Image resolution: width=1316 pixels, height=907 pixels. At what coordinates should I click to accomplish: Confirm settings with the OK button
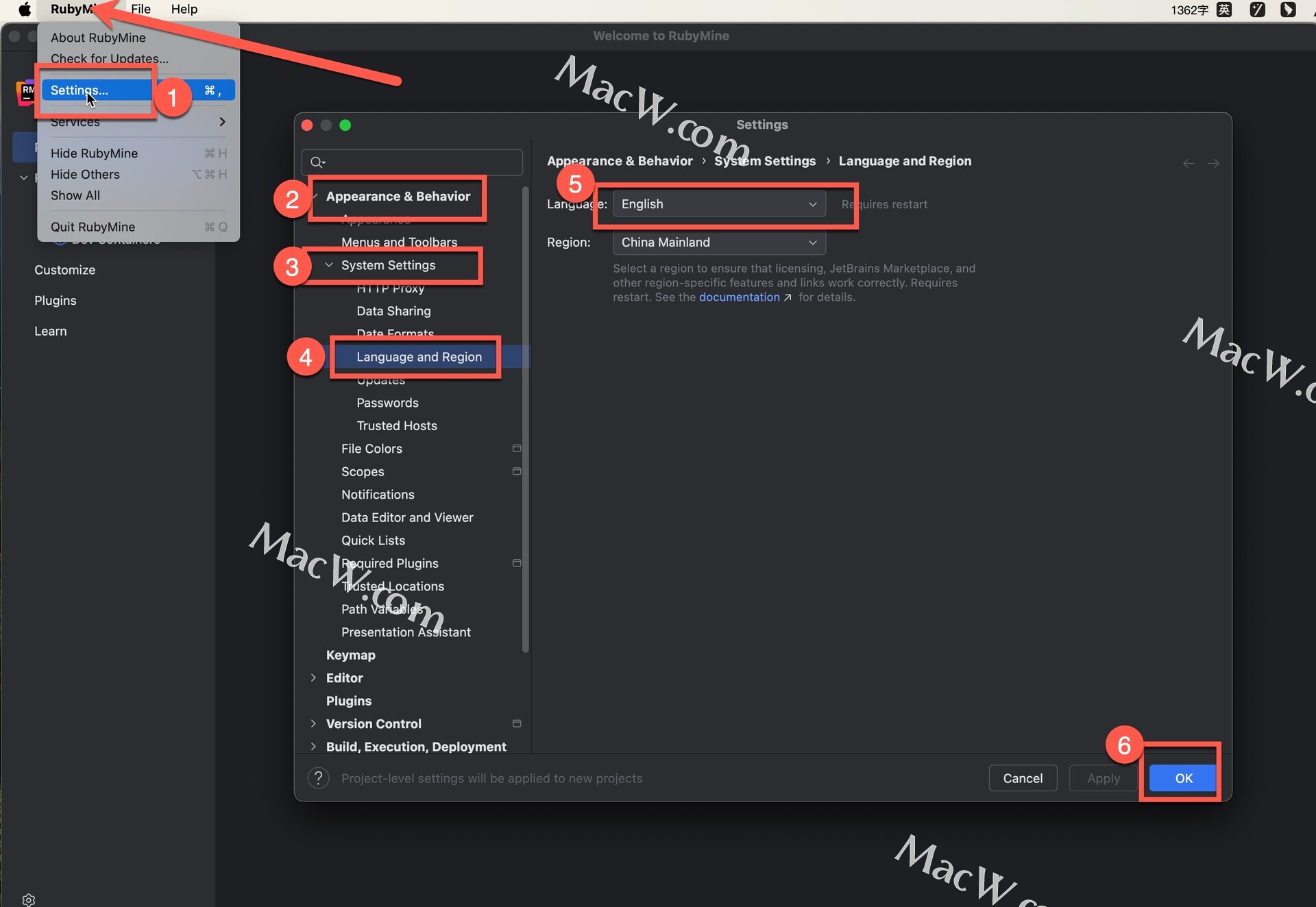(1184, 778)
